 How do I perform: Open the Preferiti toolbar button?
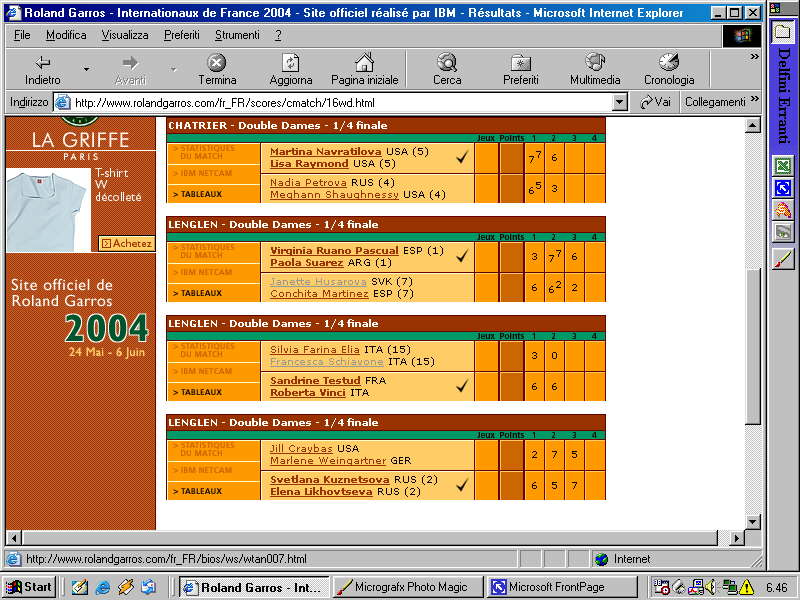coord(520,69)
